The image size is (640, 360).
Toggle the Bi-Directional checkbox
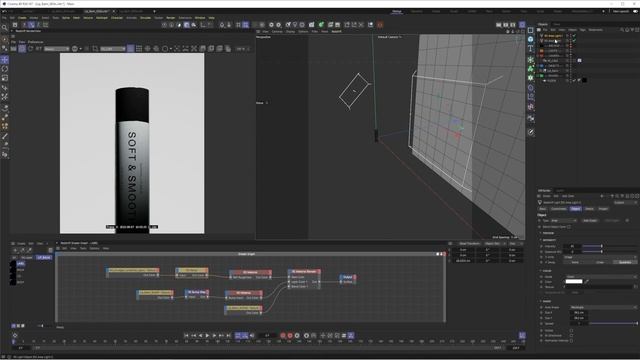[x=571, y=336]
